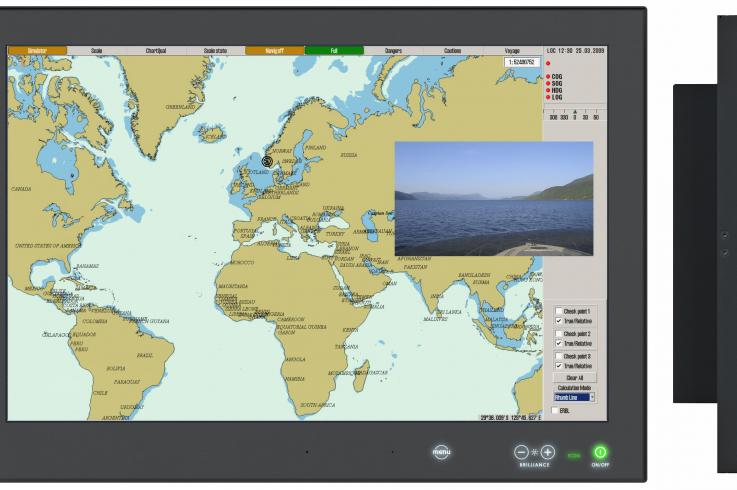Open the Scale state menu
The height and width of the screenshot is (490, 737).
point(215,50)
